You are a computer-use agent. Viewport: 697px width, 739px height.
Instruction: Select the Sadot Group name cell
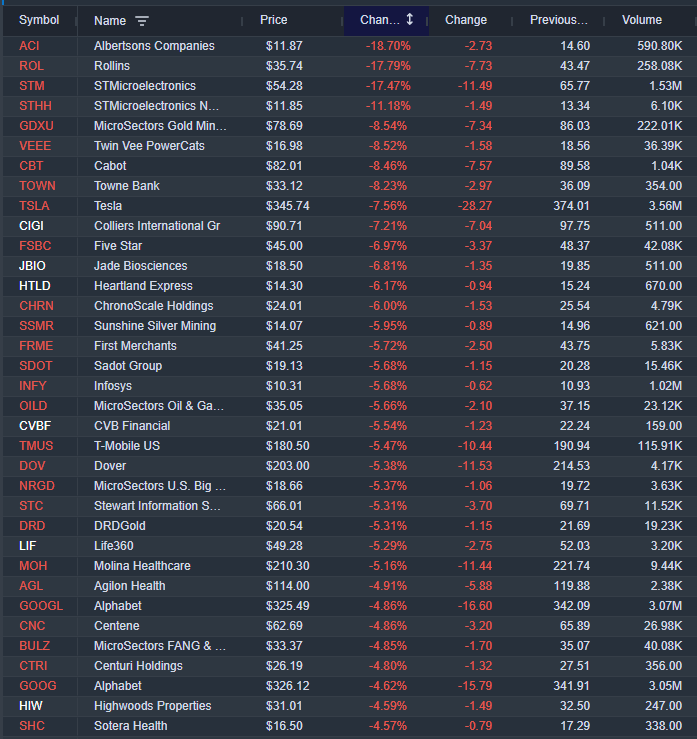pos(128,366)
